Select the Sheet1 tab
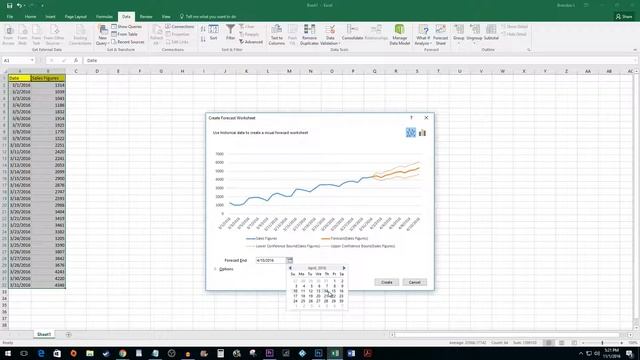Viewport: 640px width, 360px height. [44, 334]
